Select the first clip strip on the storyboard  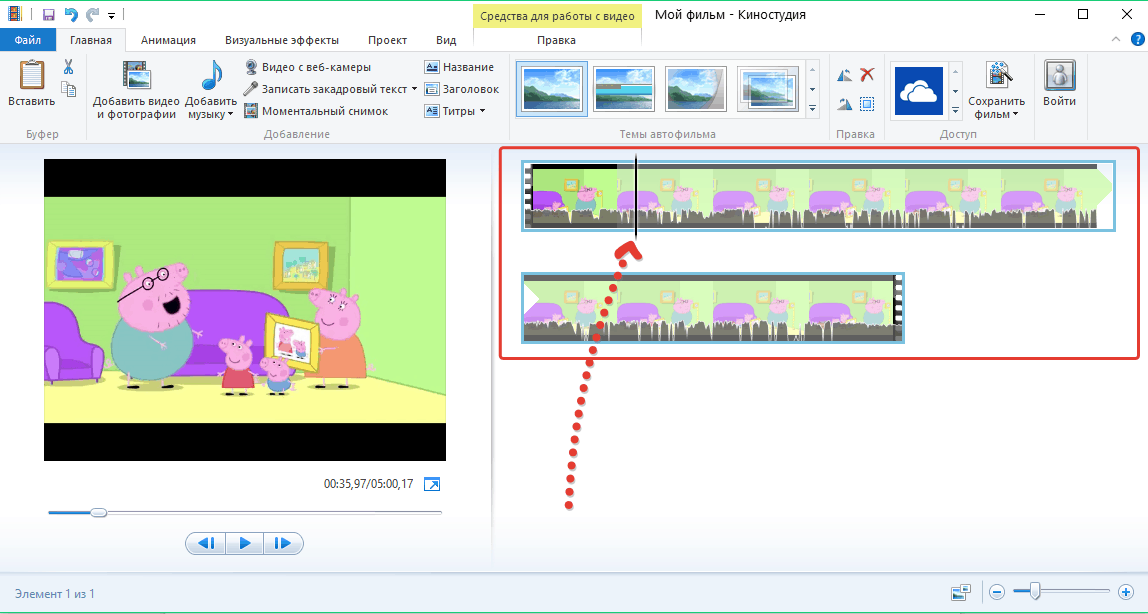pos(819,197)
